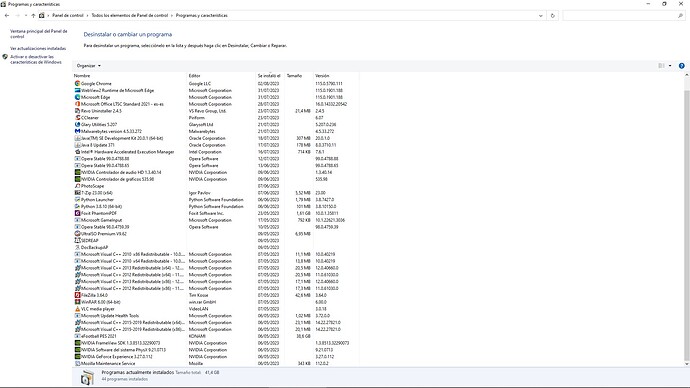Select NVIDIA FrameView SDK entry
The height and width of the screenshot is (388, 690).
pos(216,343)
